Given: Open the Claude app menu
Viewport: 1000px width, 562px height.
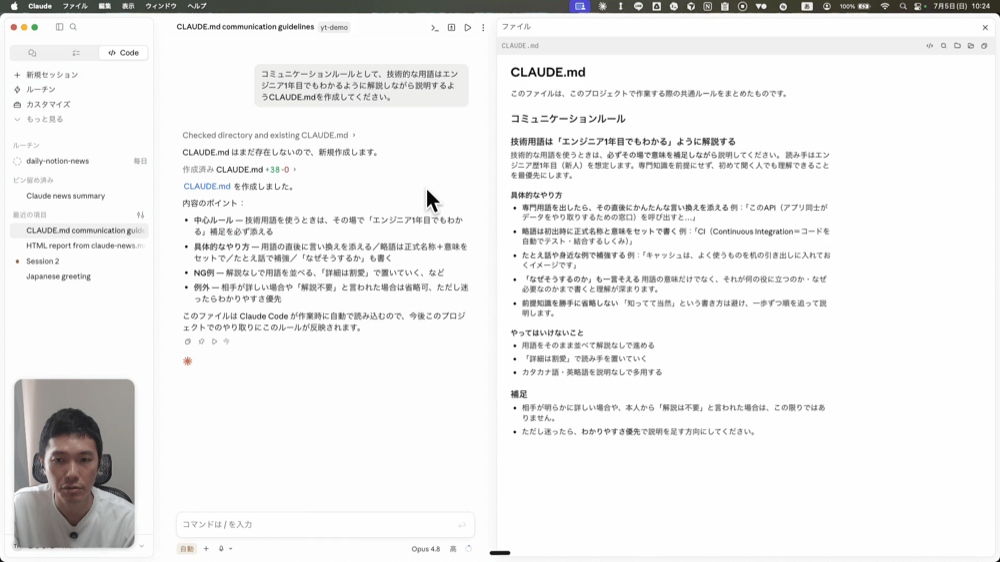Looking at the screenshot, I should tap(40, 6).
